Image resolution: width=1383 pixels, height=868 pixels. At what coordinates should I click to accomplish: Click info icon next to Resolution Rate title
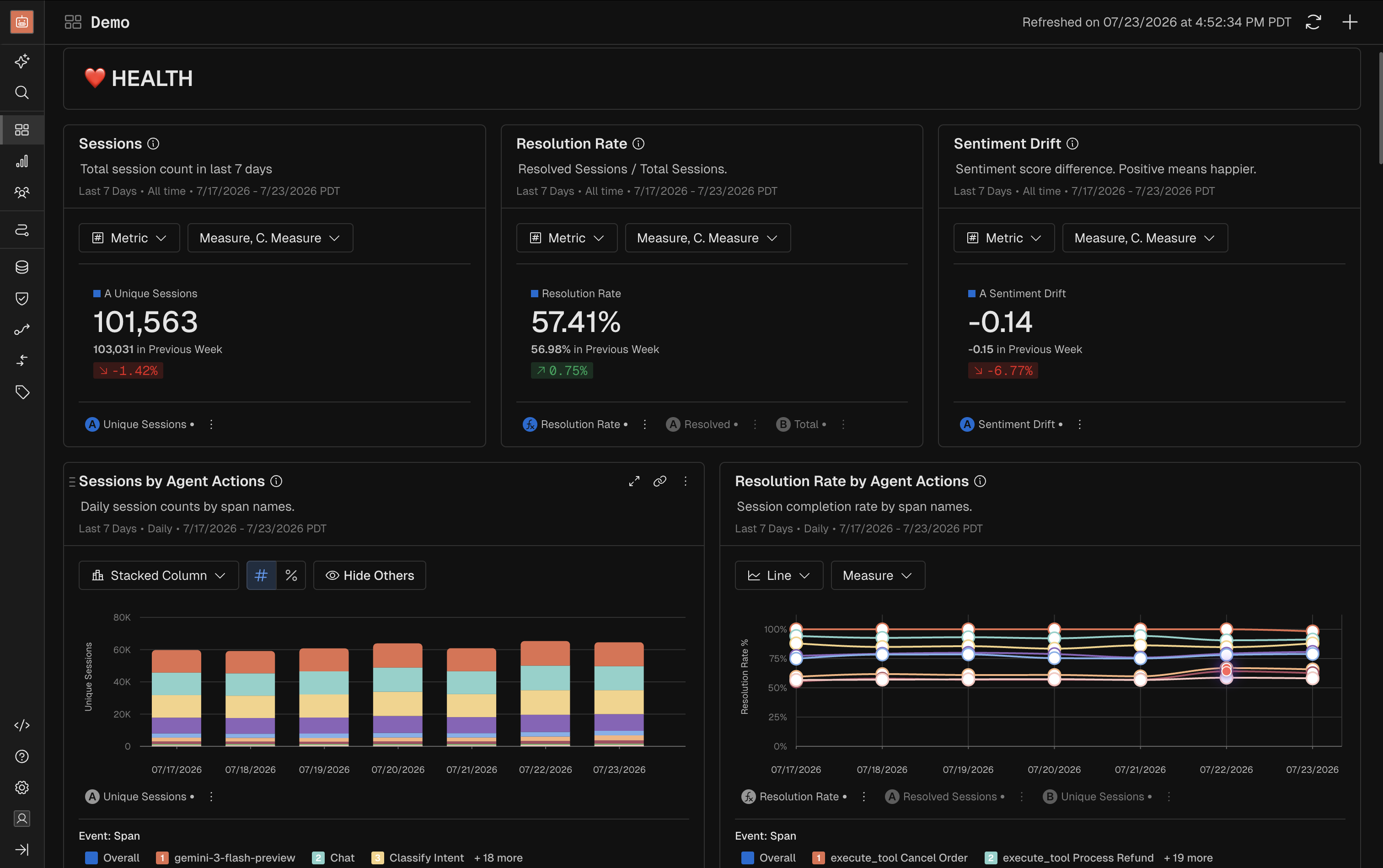pos(638,144)
